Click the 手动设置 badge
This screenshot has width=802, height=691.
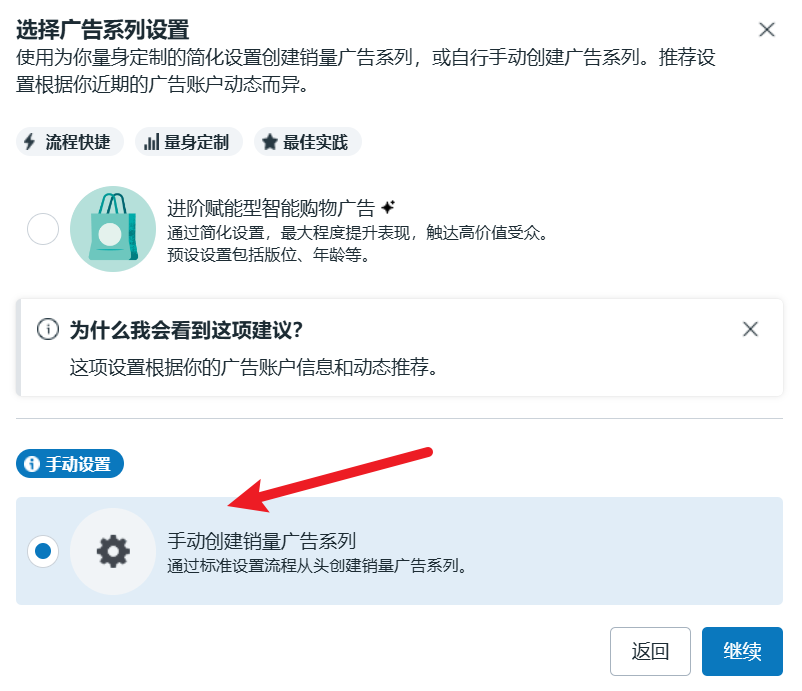[70, 464]
